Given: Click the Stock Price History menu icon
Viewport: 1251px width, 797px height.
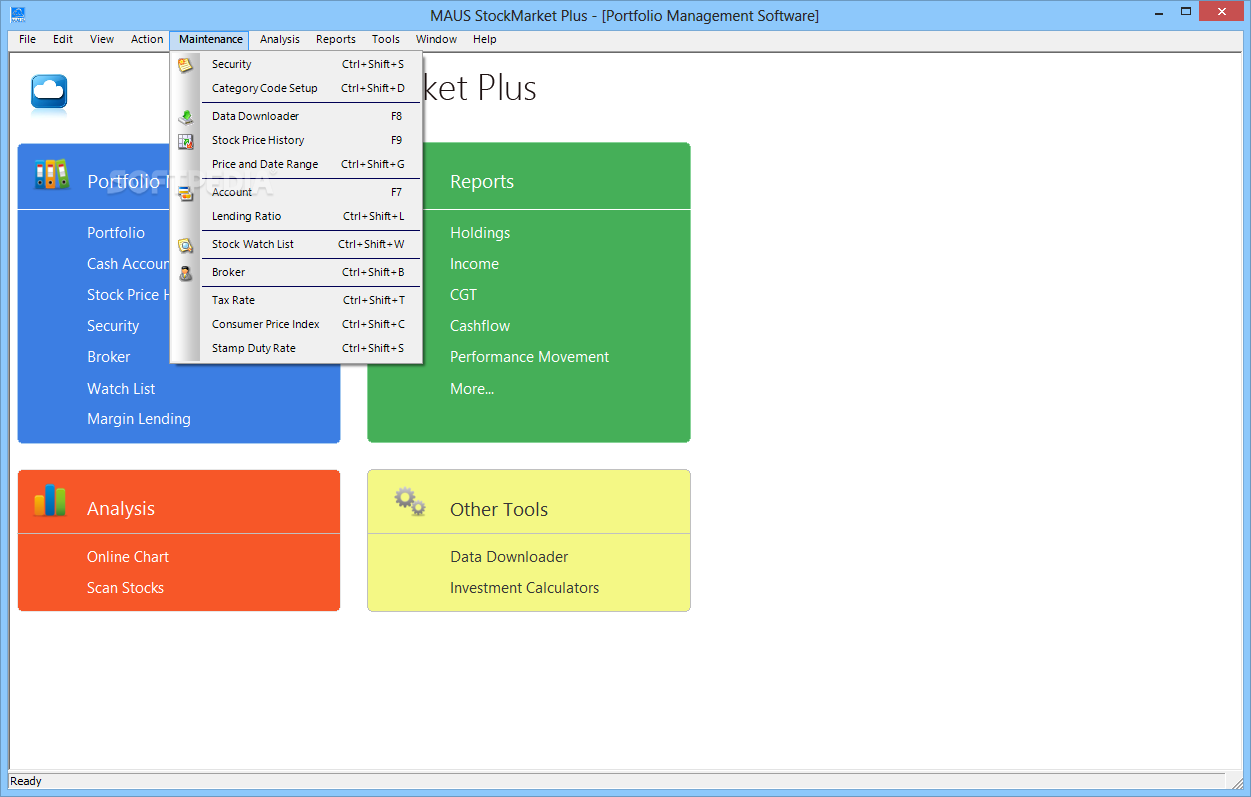Looking at the screenshot, I should coord(185,141).
